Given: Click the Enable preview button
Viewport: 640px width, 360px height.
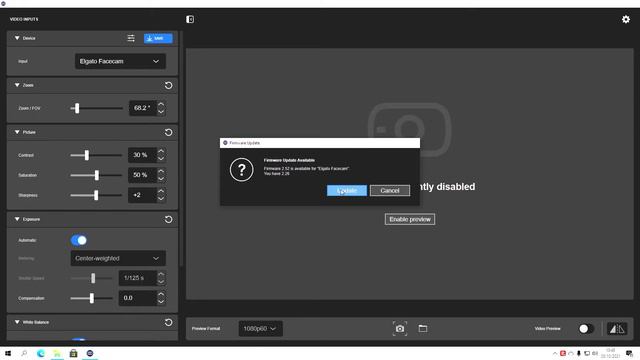Looking at the screenshot, I should click(410, 219).
